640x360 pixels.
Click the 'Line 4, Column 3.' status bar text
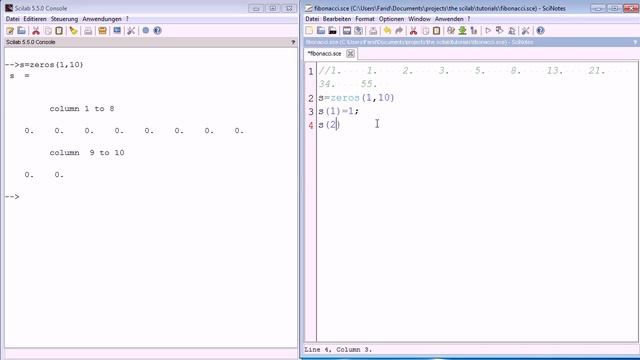(x=338, y=350)
